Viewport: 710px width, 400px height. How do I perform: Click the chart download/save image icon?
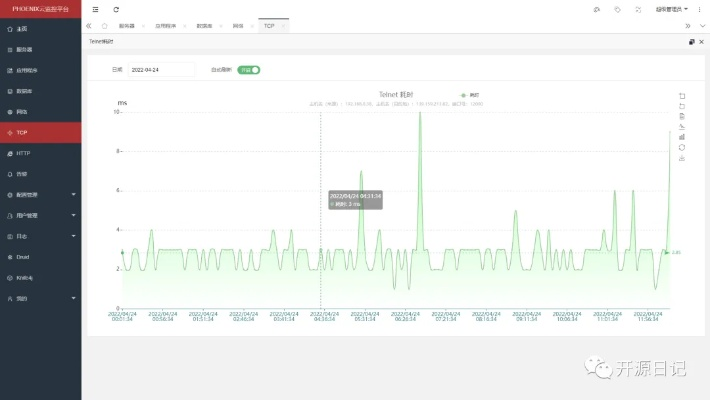tap(682, 158)
